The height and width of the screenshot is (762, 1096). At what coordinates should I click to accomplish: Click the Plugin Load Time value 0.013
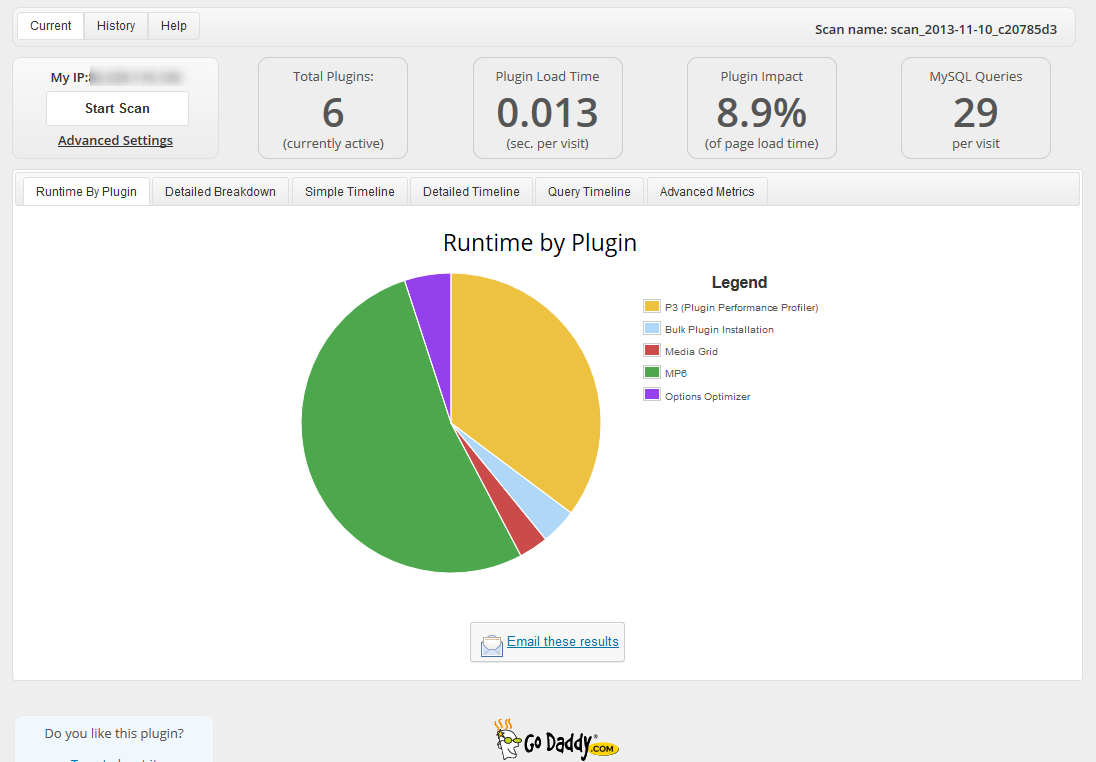pos(547,113)
